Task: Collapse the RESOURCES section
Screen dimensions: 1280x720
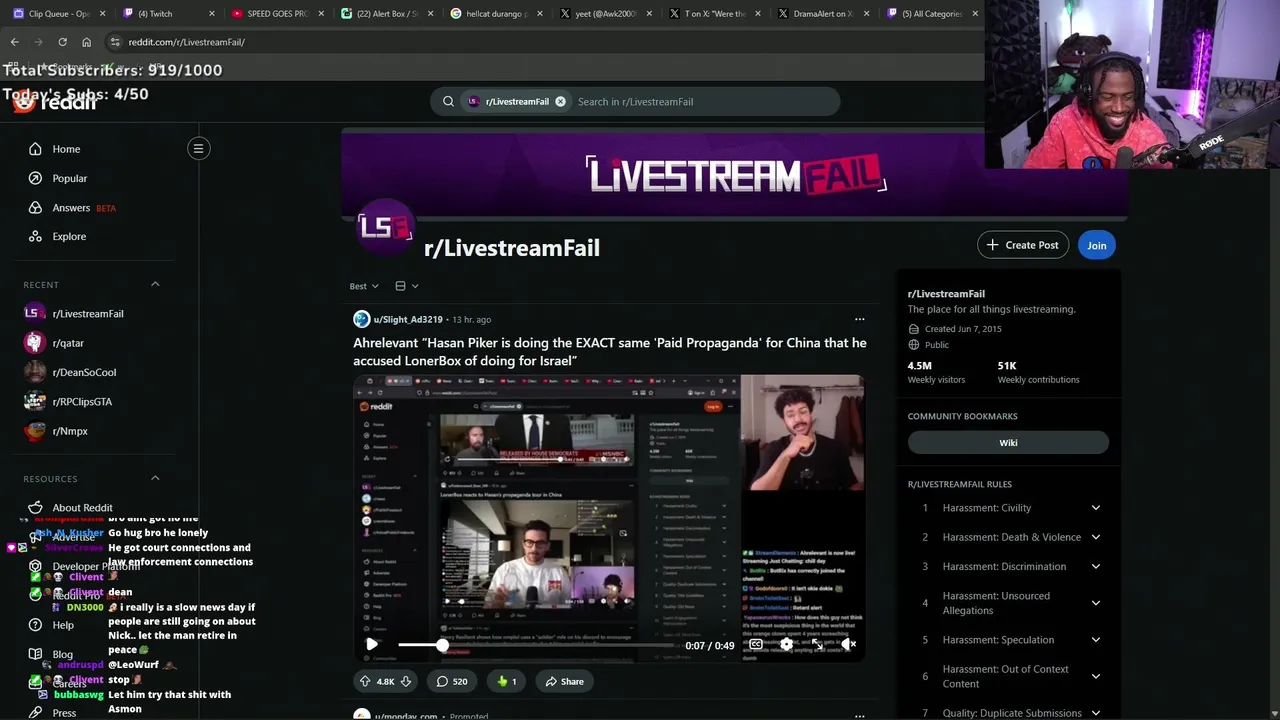Action: 155,478
